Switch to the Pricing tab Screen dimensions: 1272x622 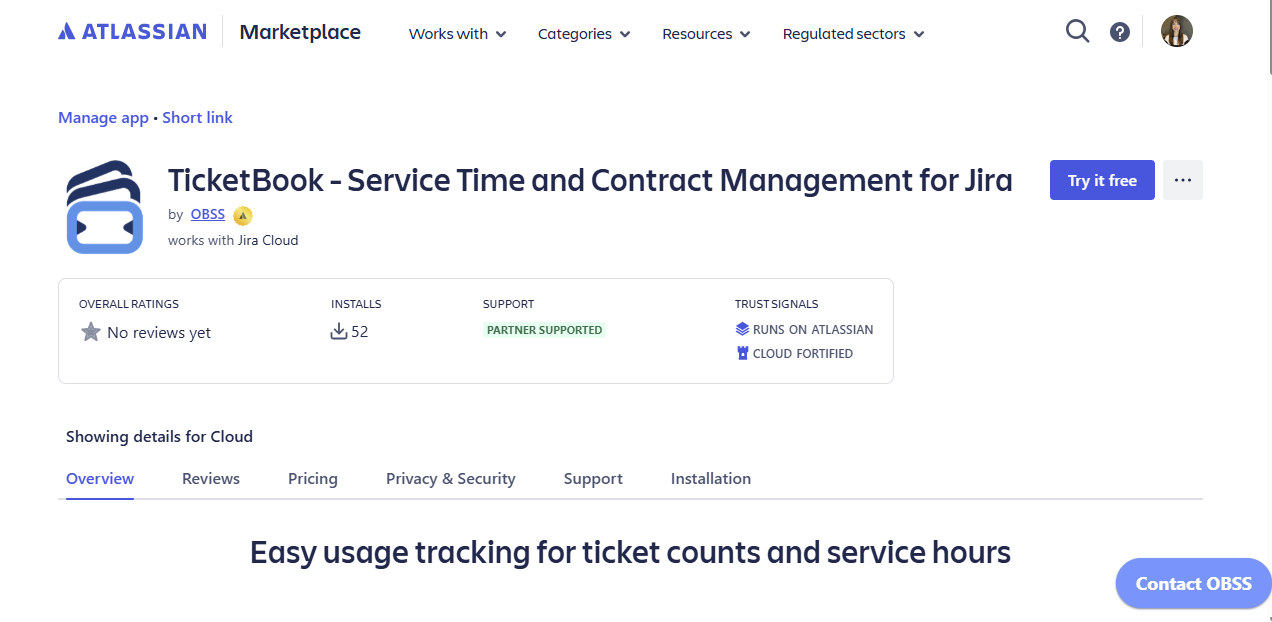pyautogui.click(x=313, y=479)
